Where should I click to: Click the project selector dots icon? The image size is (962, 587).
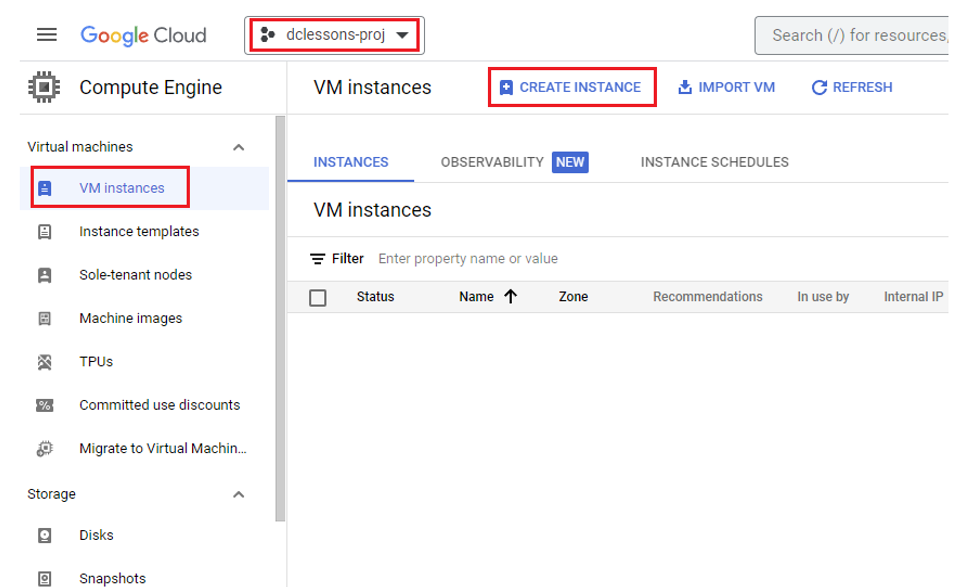tap(267, 35)
